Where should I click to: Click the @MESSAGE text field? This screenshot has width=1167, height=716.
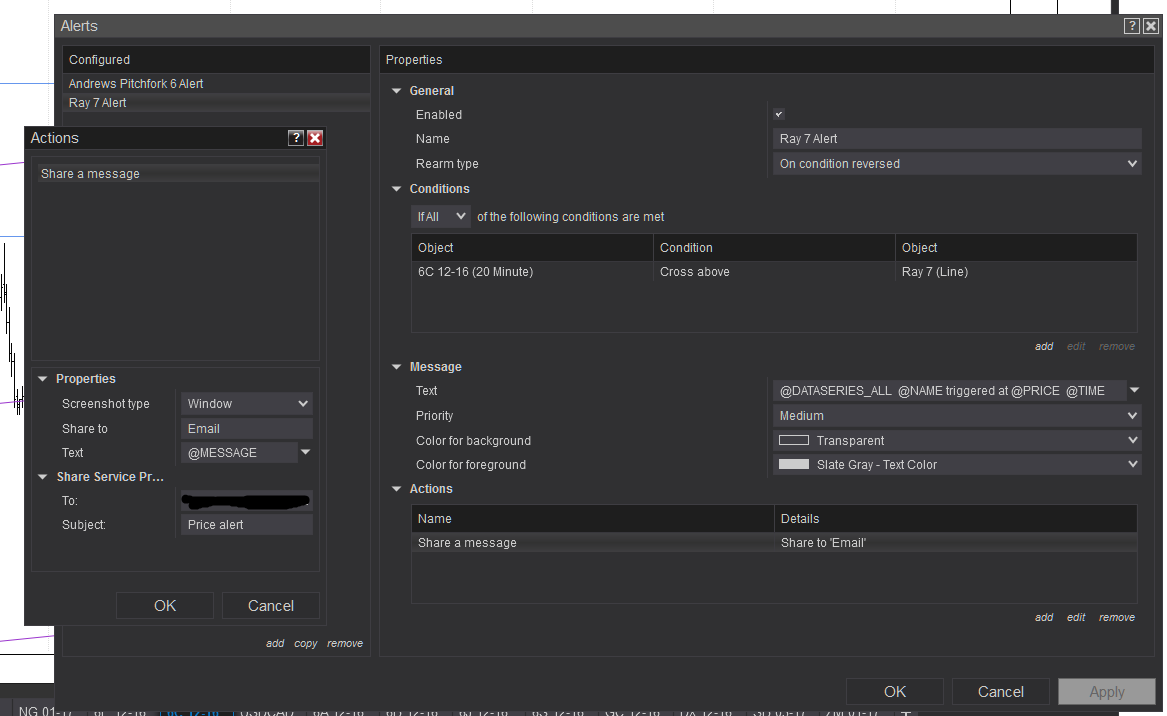pos(239,453)
